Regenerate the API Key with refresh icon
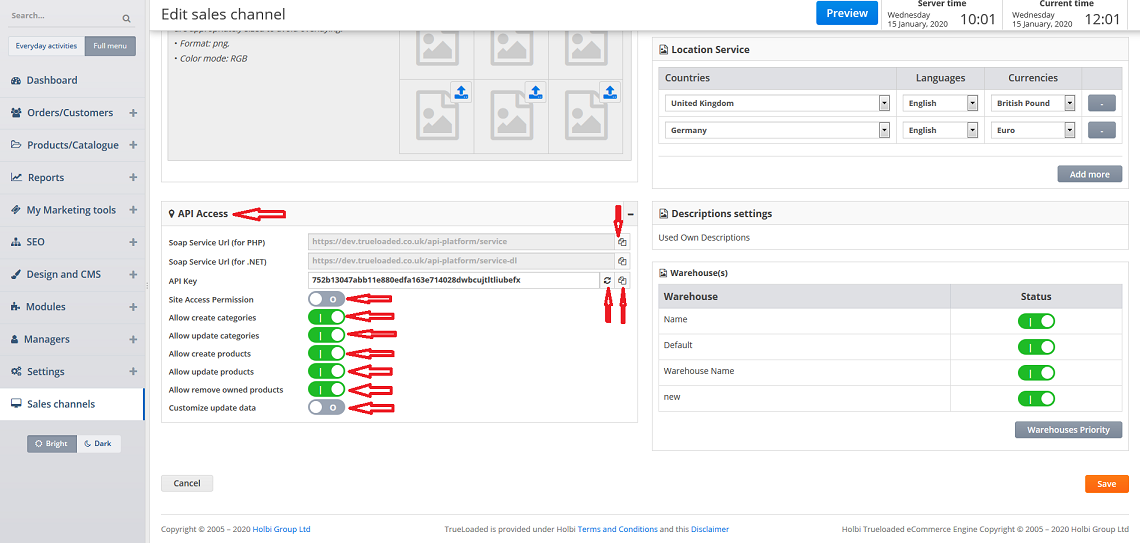The image size is (1140, 543). point(607,281)
